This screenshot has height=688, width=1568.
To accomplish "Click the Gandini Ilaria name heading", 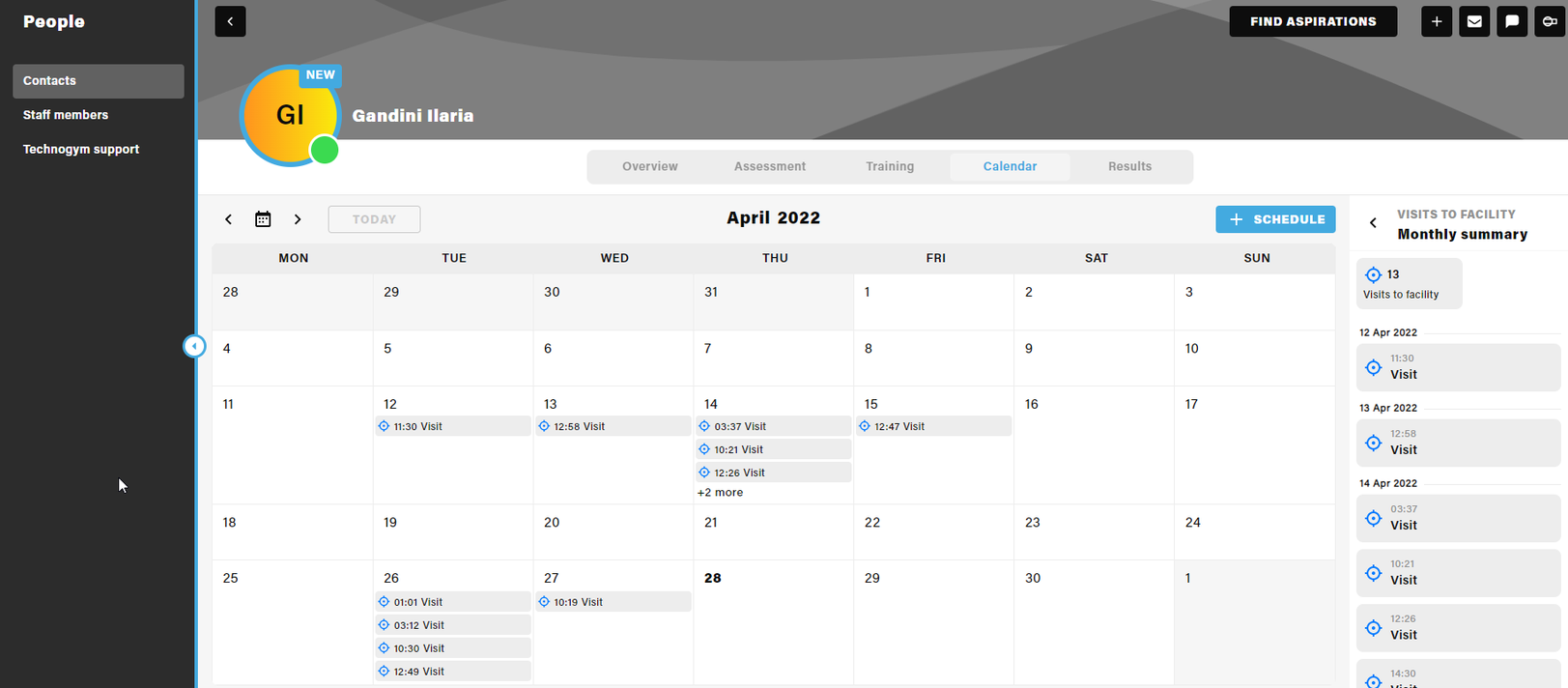I will (x=413, y=116).
